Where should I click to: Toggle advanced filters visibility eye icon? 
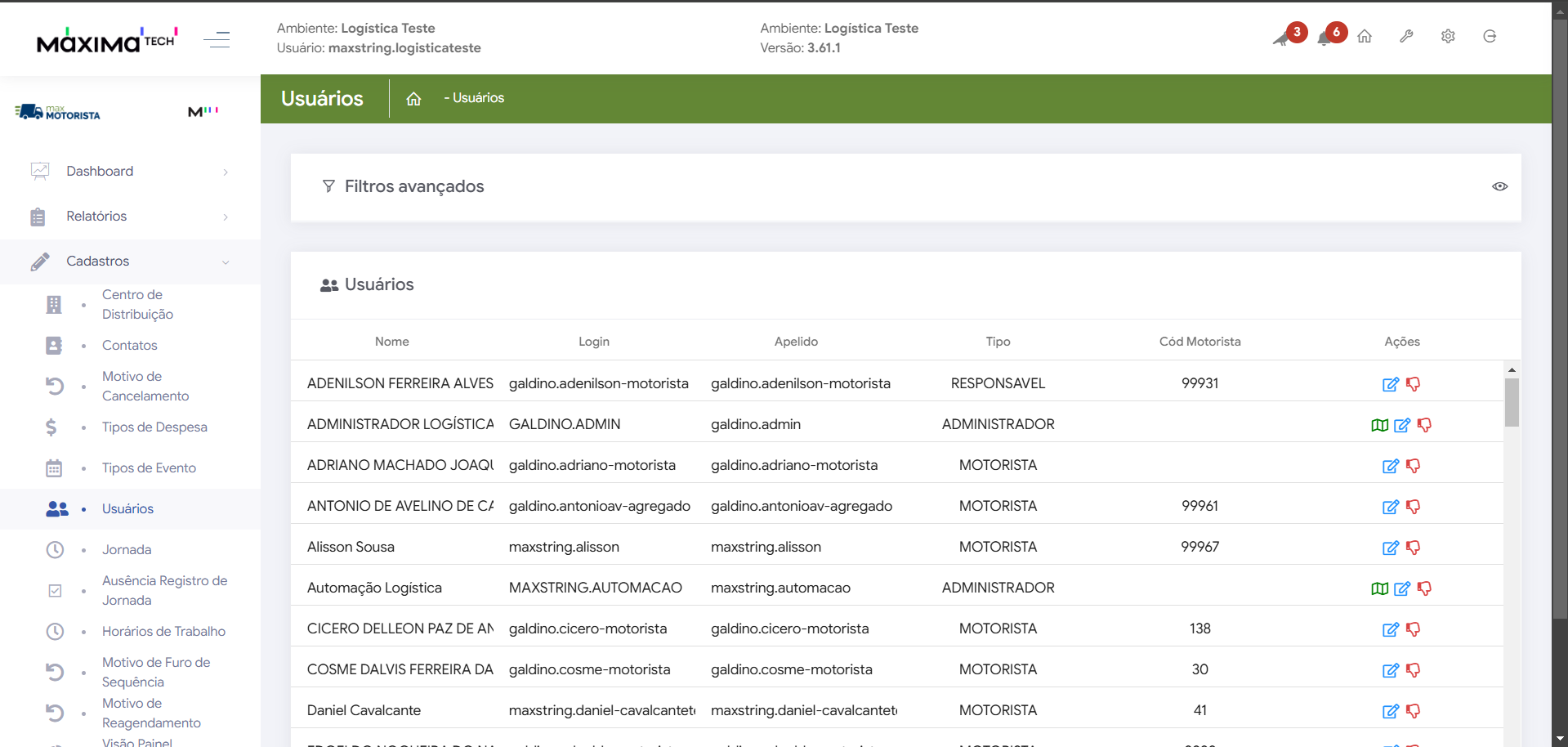coord(1499,186)
